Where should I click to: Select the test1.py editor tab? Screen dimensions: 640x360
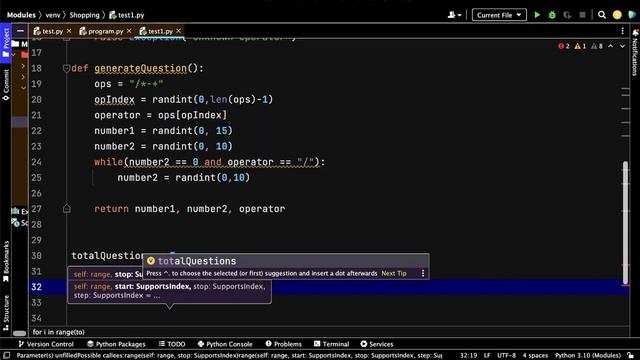tap(160, 31)
